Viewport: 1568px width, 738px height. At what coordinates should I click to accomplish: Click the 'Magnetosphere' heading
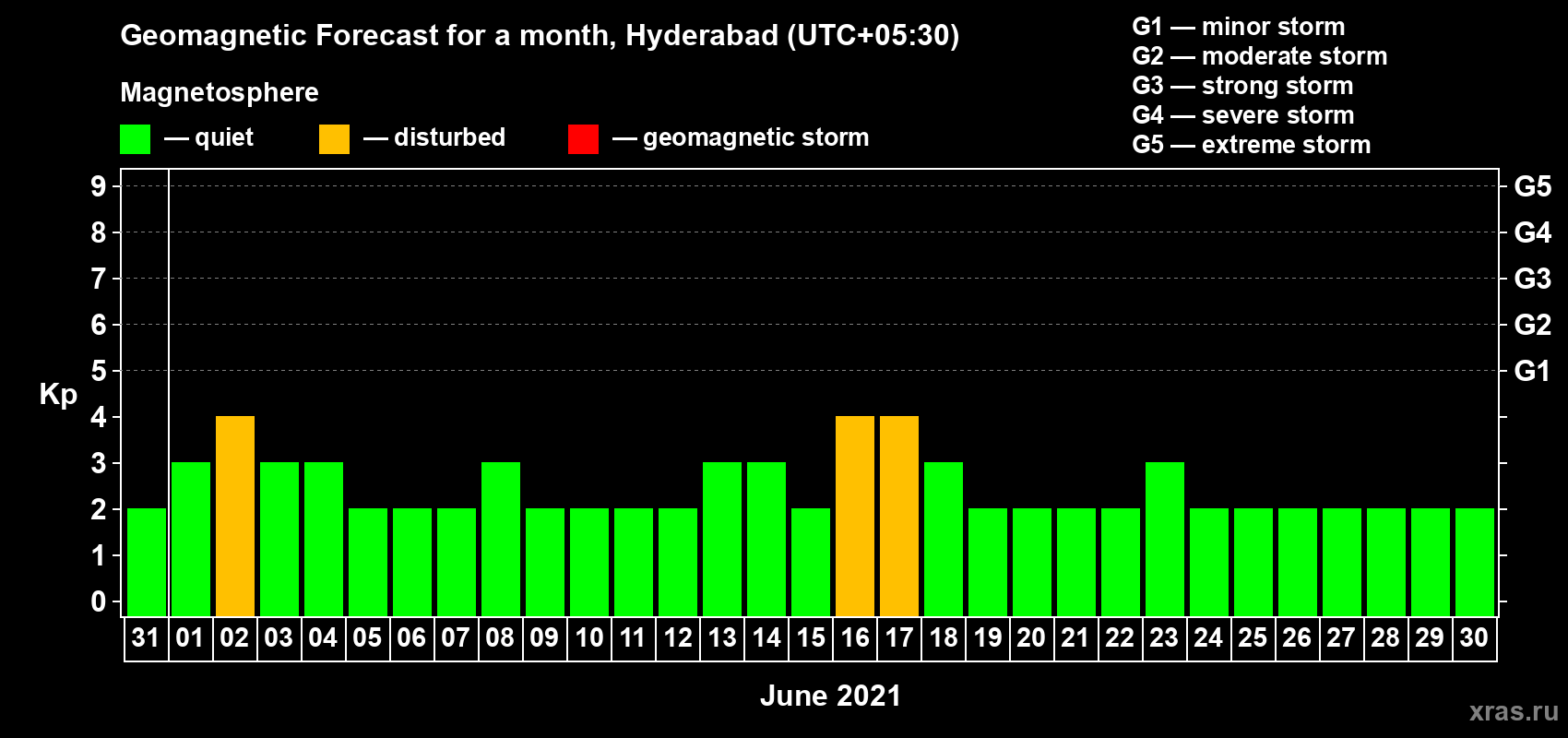tap(220, 92)
